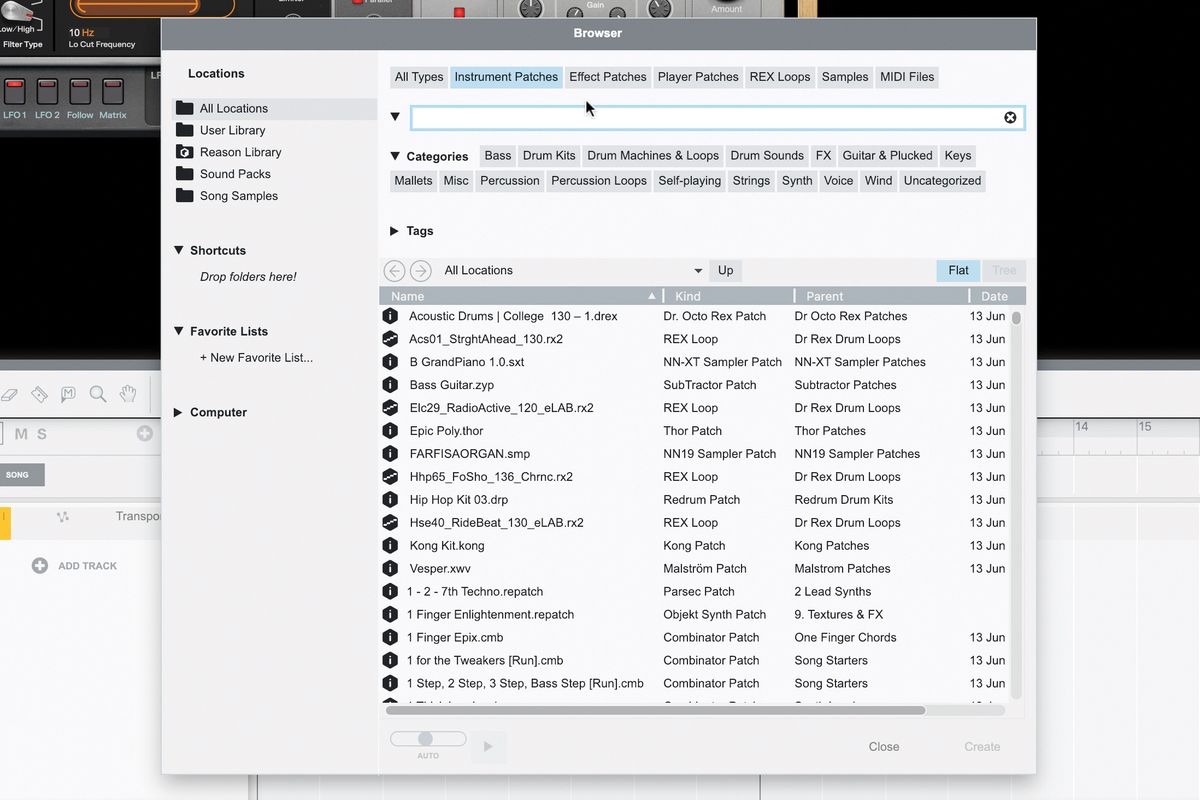Switch the list to Tree view
The width and height of the screenshot is (1200, 800).
pos(1004,270)
